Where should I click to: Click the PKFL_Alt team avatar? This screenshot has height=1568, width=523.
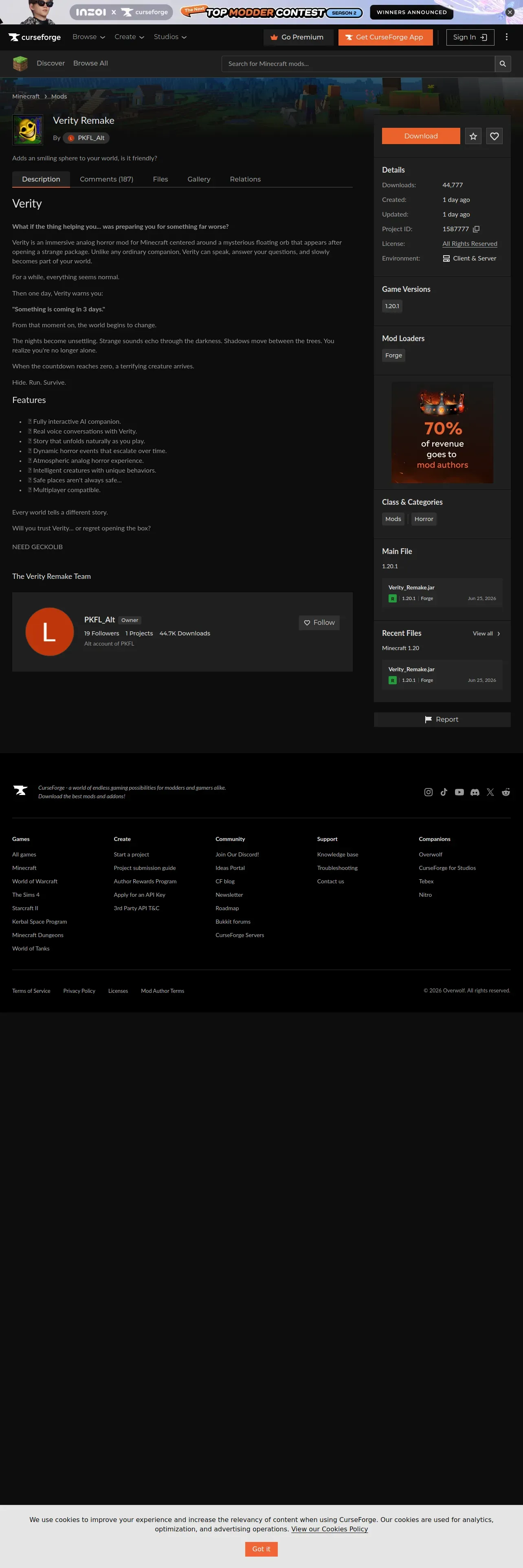click(x=49, y=632)
